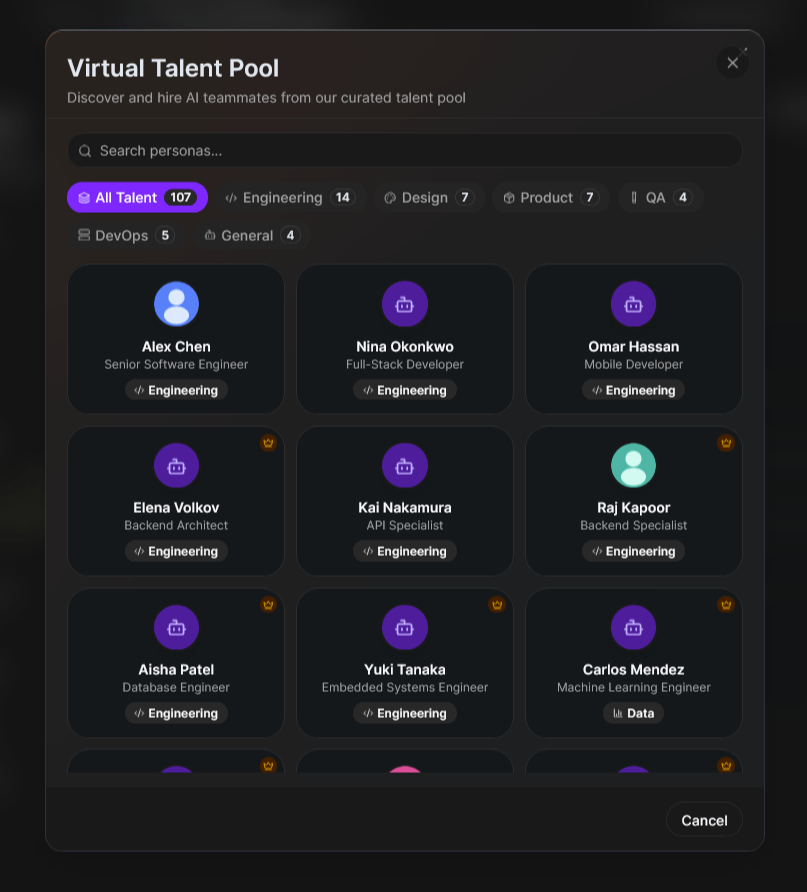Show only Product personas
807x892 pixels.
pos(550,198)
